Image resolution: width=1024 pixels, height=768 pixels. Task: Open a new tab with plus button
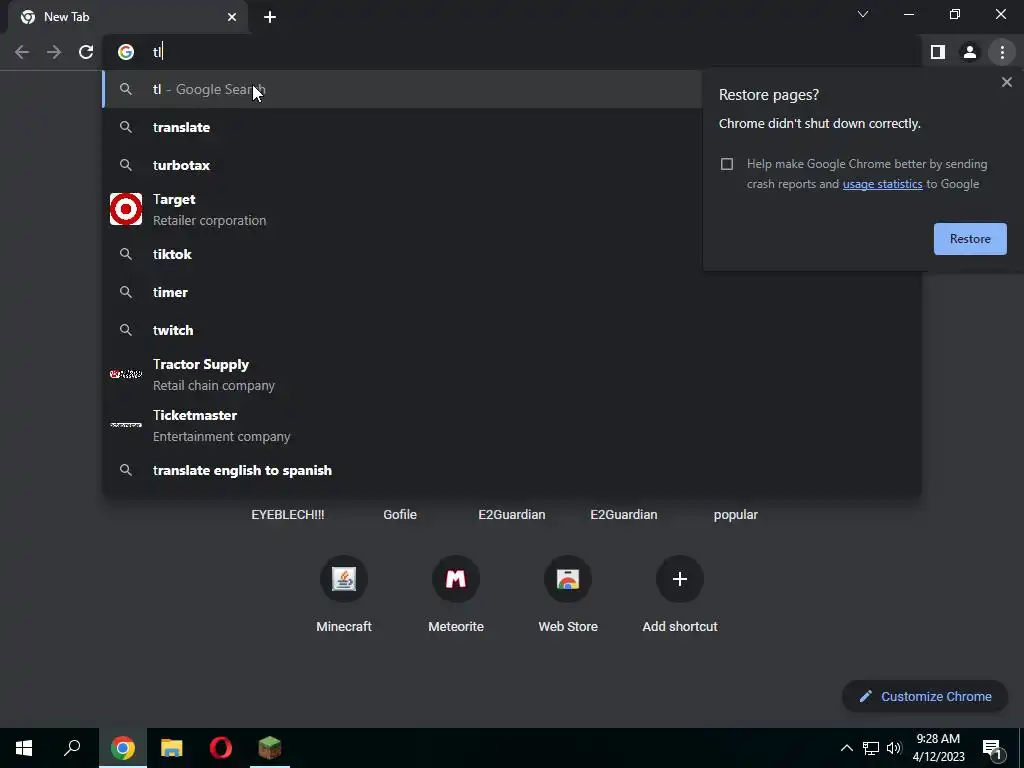(270, 17)
